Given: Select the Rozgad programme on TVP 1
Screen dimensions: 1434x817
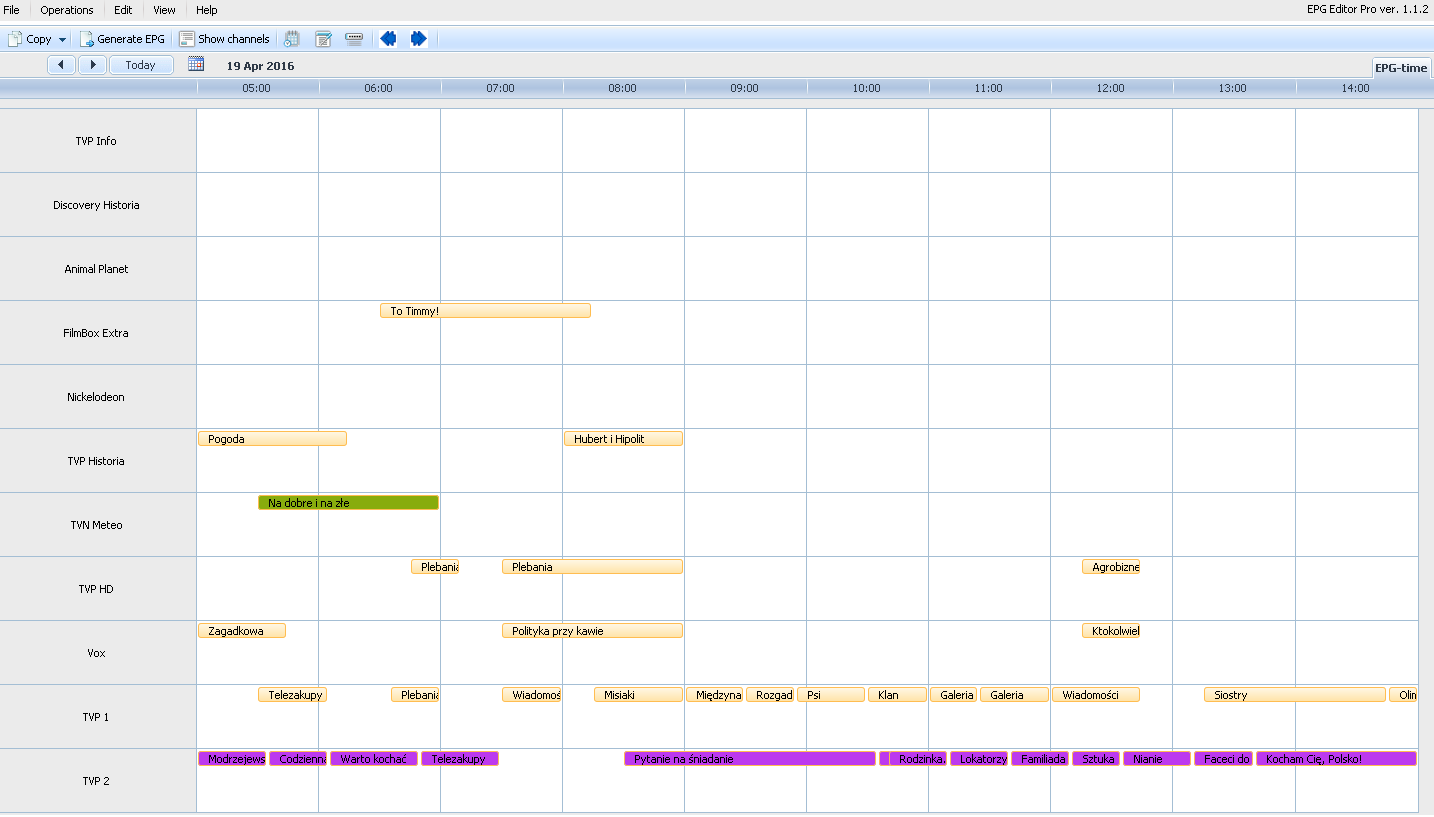Looking at the screenshot, I should [770, 695].
